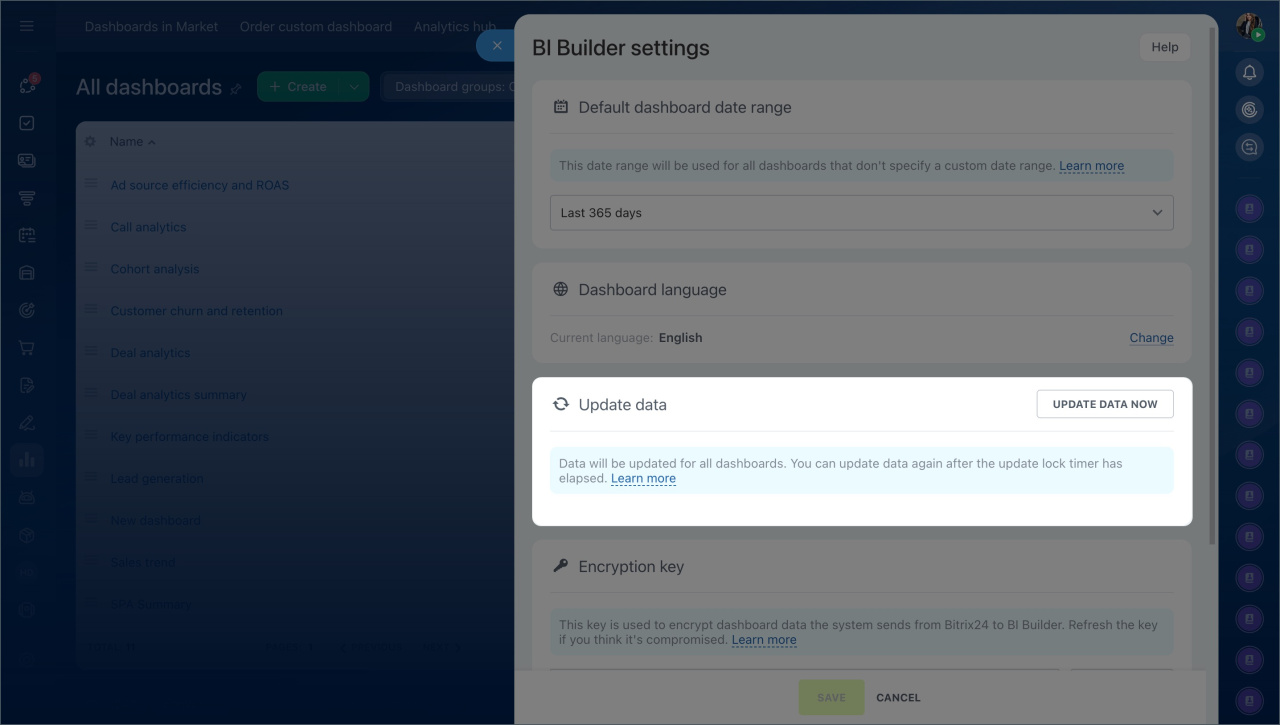Click the table settings gear icon
This screenshot has height=725, width=1280.
90,142
